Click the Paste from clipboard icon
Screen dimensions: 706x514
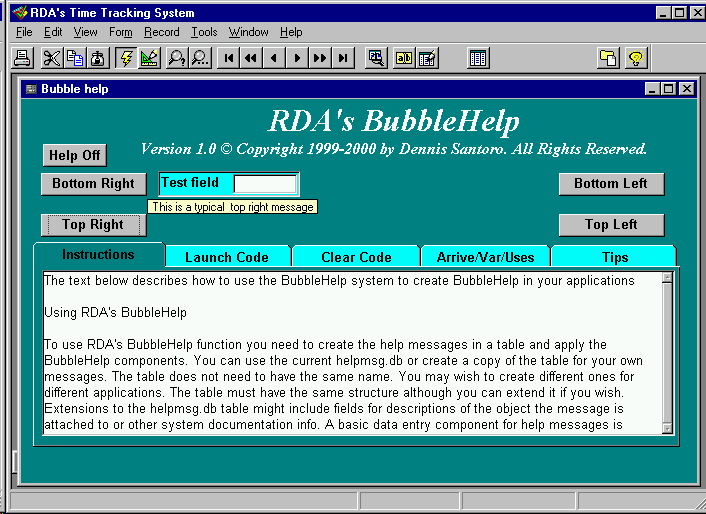click(x=98, y=58)
